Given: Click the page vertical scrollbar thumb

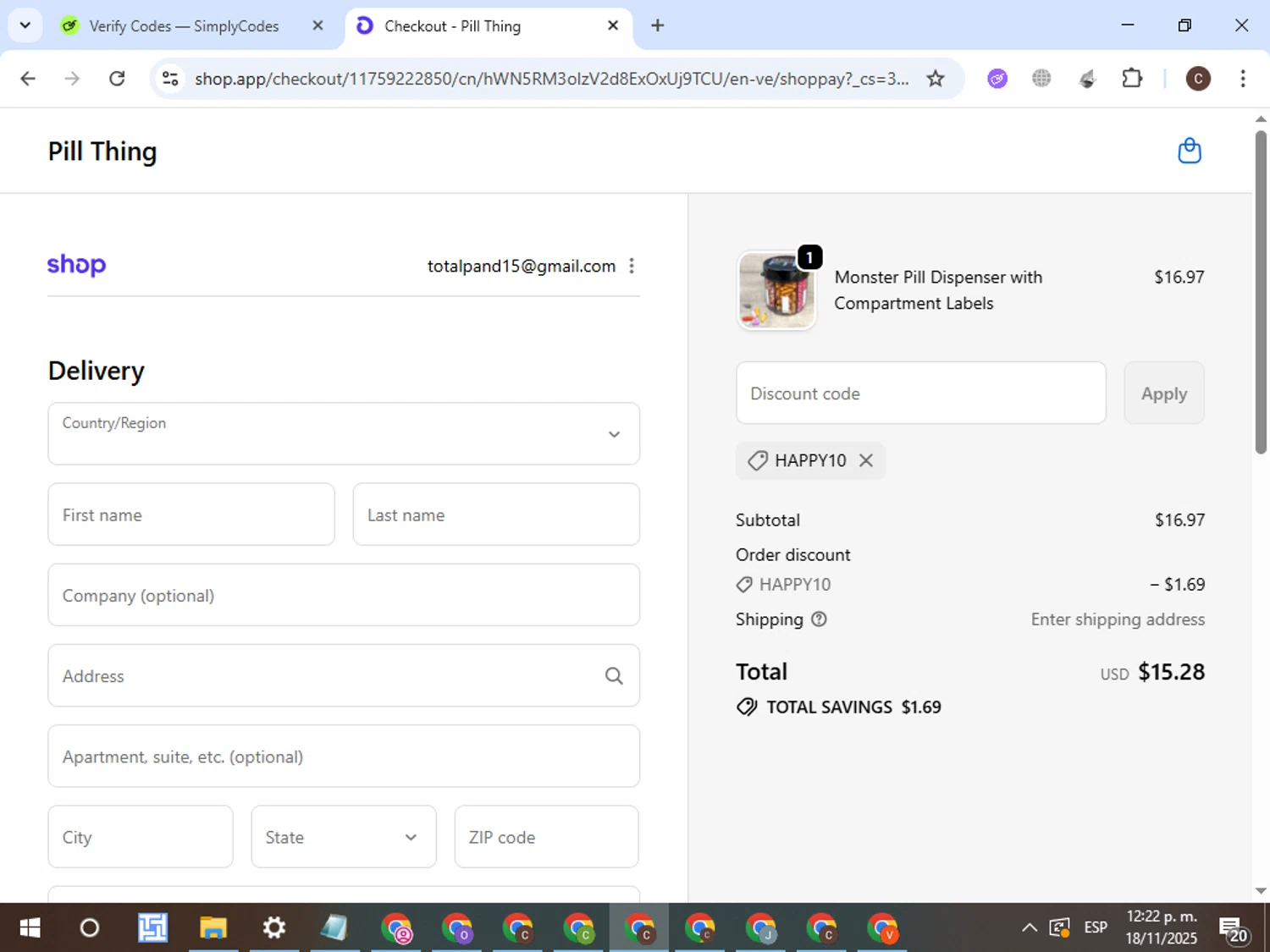Looking at the screenshot, I should pyautogui.click(x=1261, y=292).
